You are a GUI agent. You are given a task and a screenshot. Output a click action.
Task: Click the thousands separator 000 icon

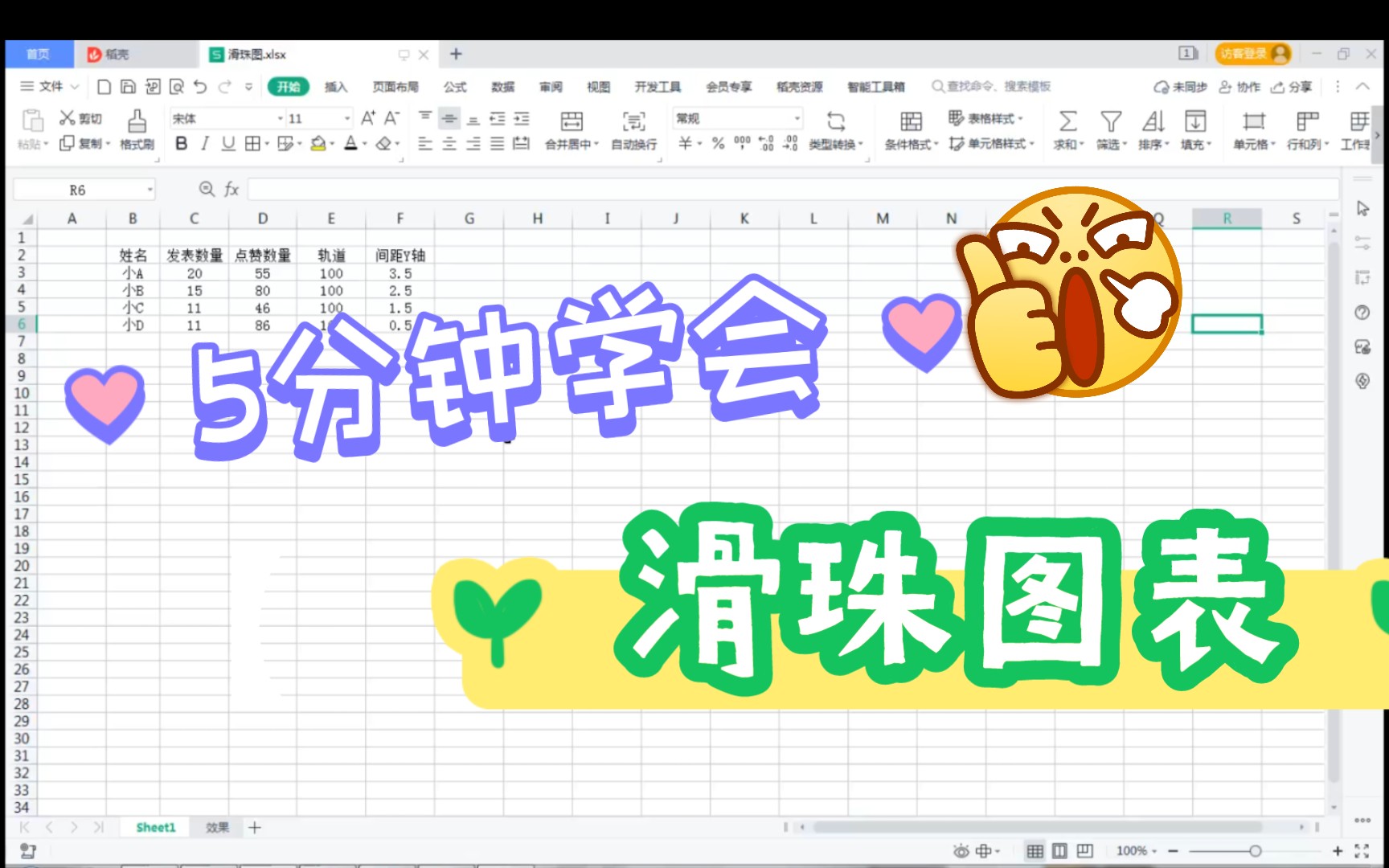pos(742,142)
